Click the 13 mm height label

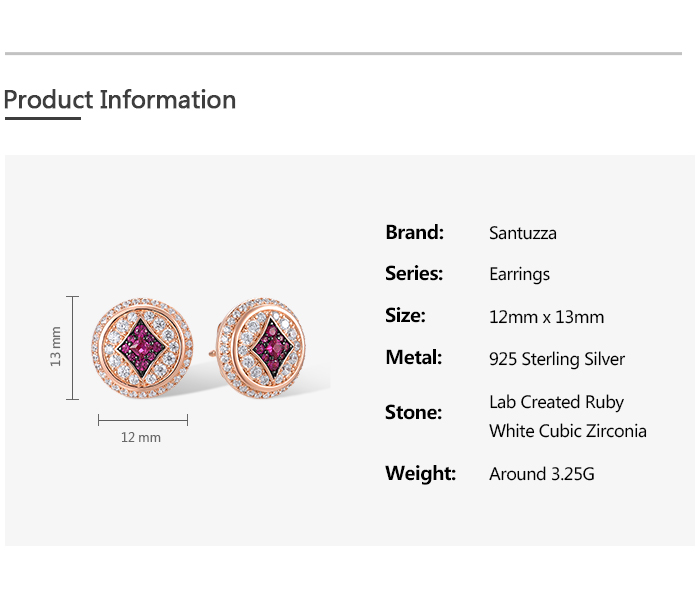click(x=57, y=346)
